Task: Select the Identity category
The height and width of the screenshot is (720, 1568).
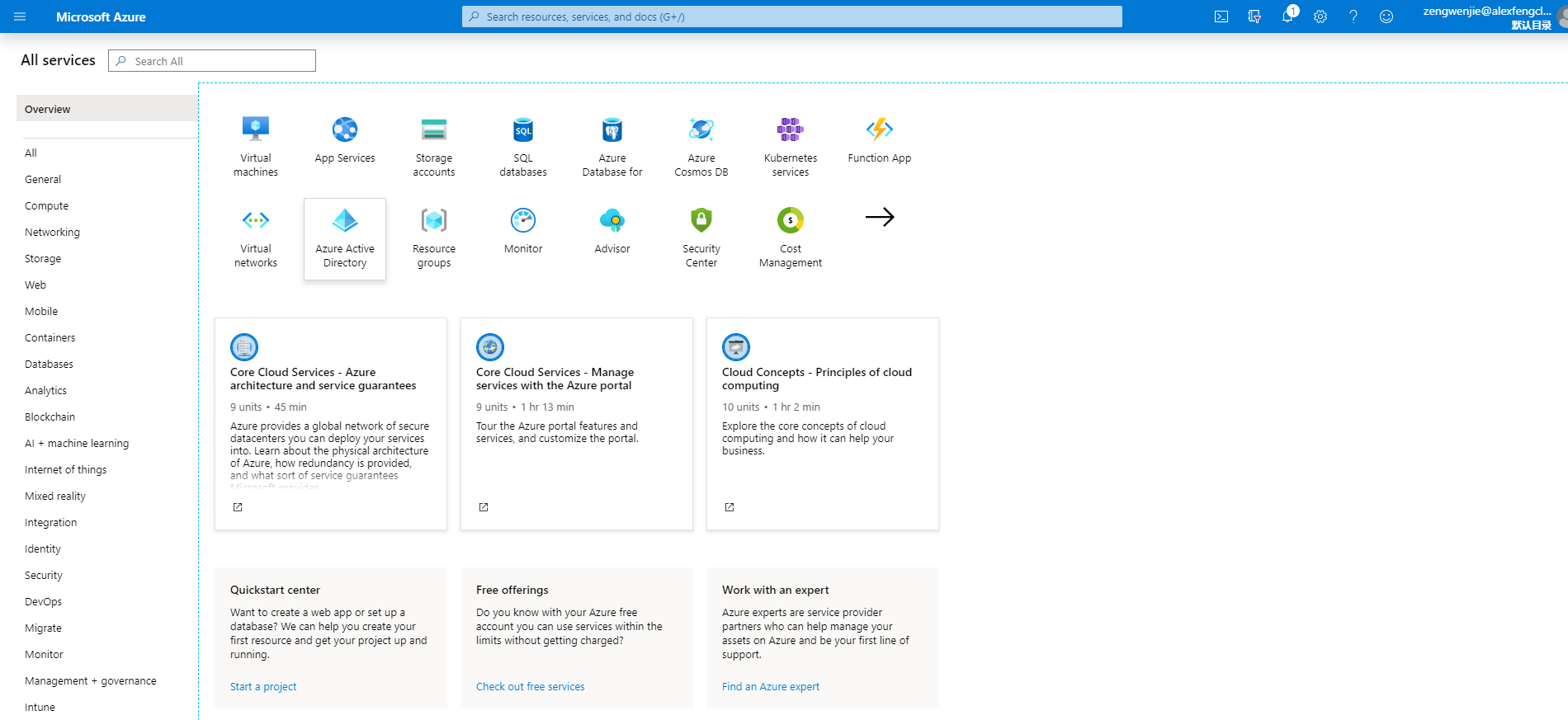Action: coord(43,548)
